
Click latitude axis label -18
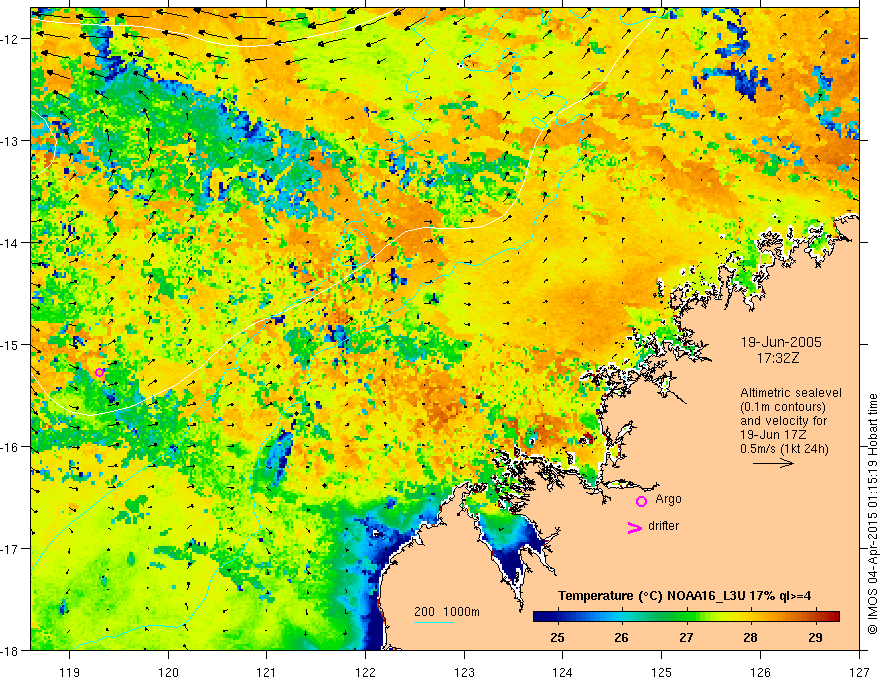tap(10, 651)
